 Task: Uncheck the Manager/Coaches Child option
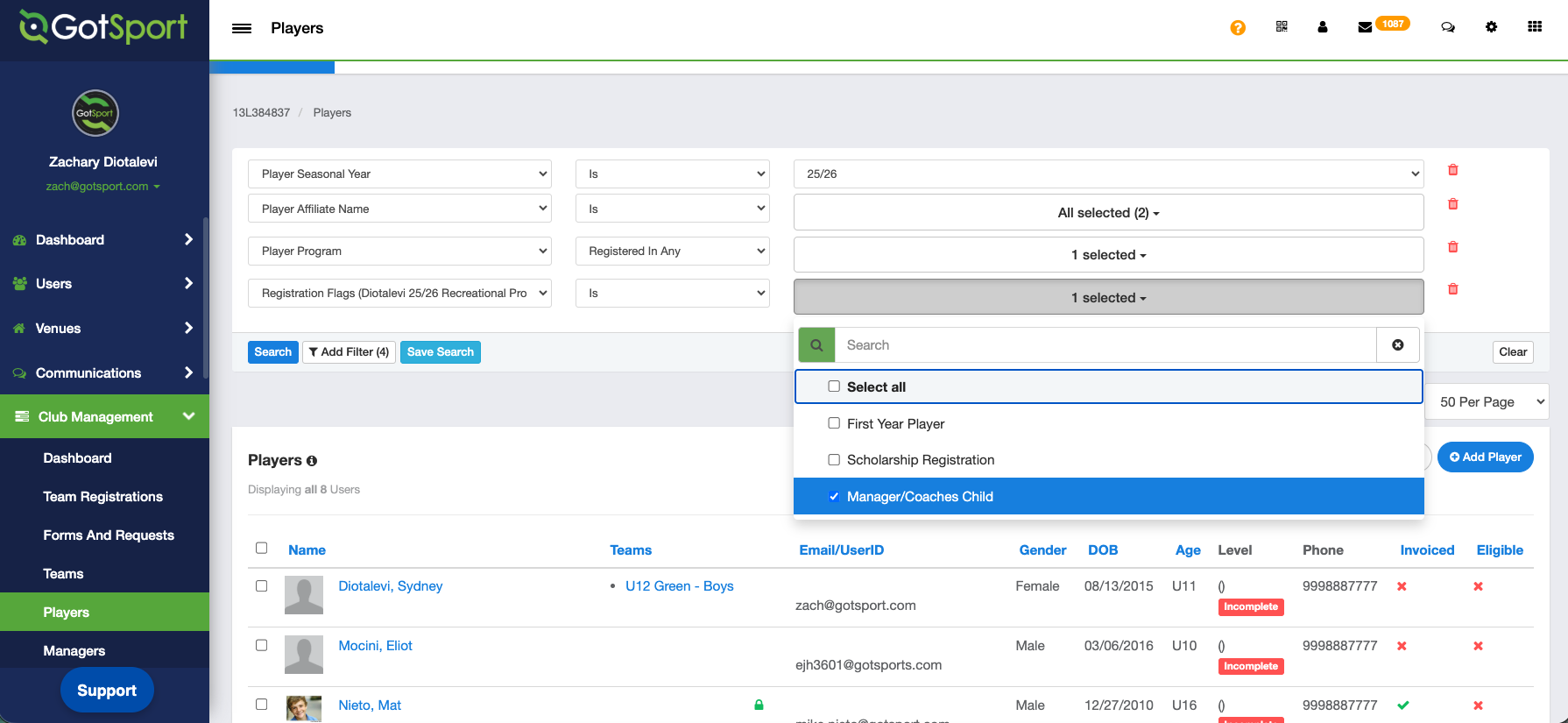tap(834, 497)
